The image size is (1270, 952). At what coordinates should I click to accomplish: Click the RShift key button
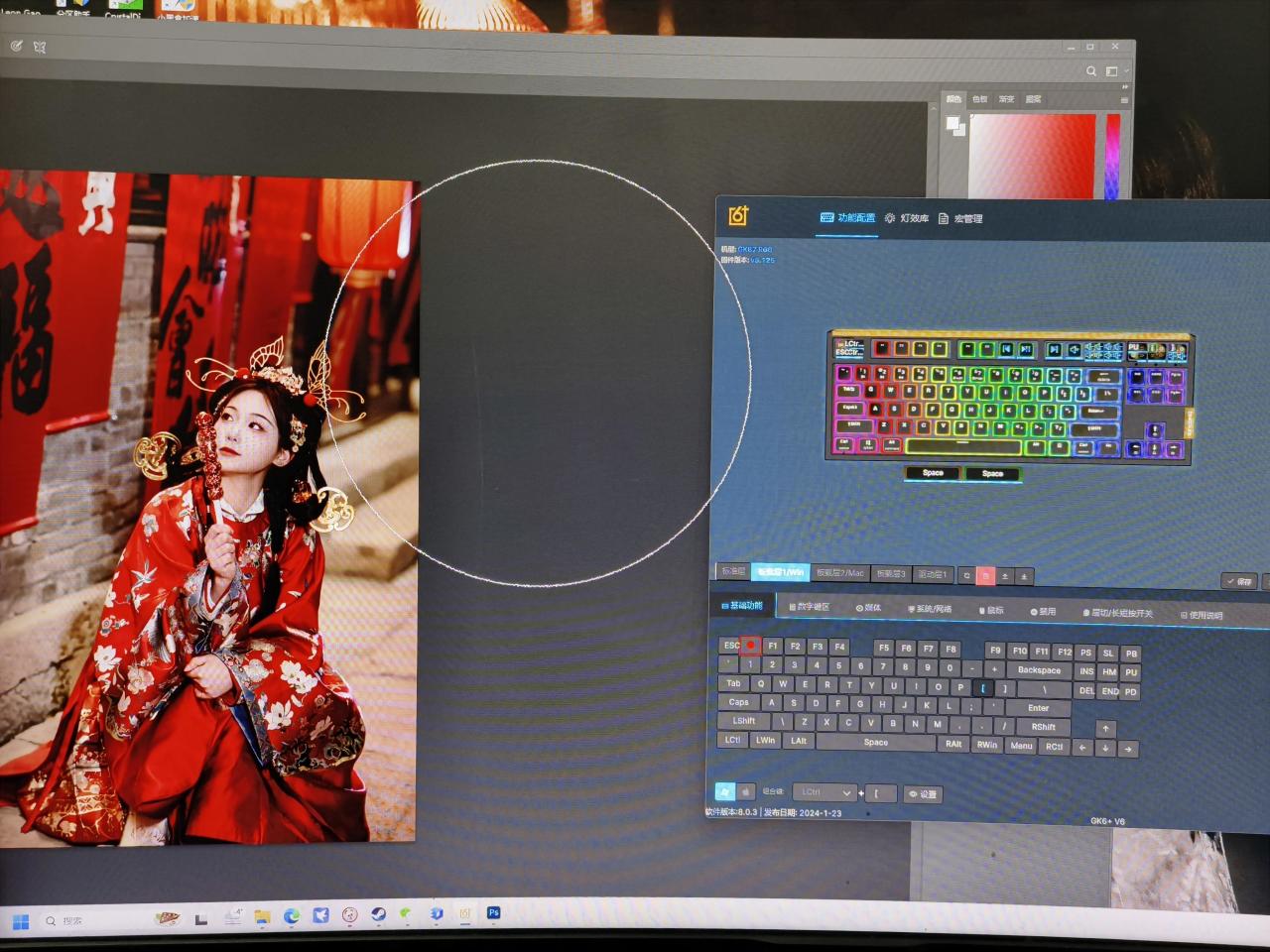(1043, 727)
